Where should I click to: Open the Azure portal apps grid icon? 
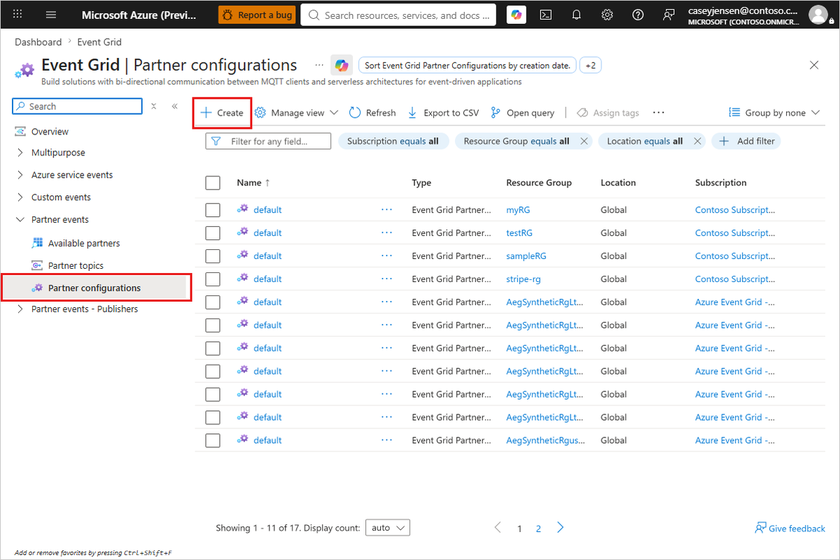tap(17, 14)
